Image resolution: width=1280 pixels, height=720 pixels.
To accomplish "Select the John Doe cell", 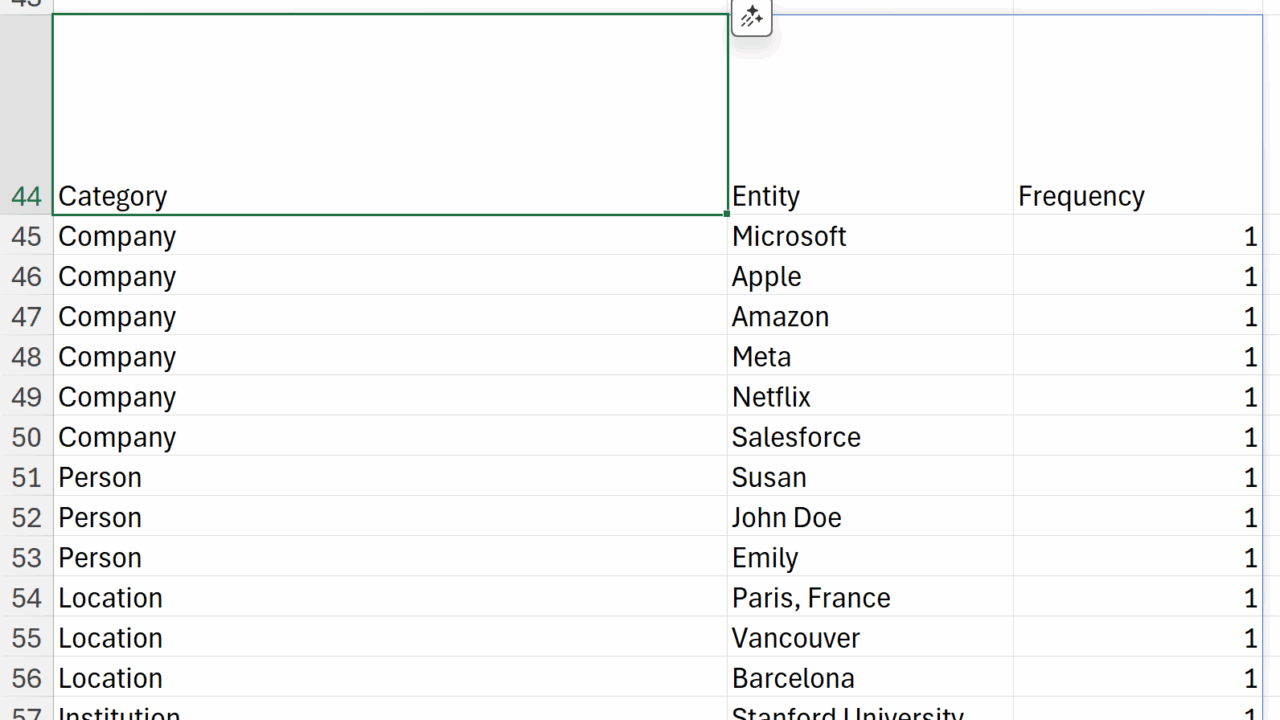I will [x=870, y=517].
